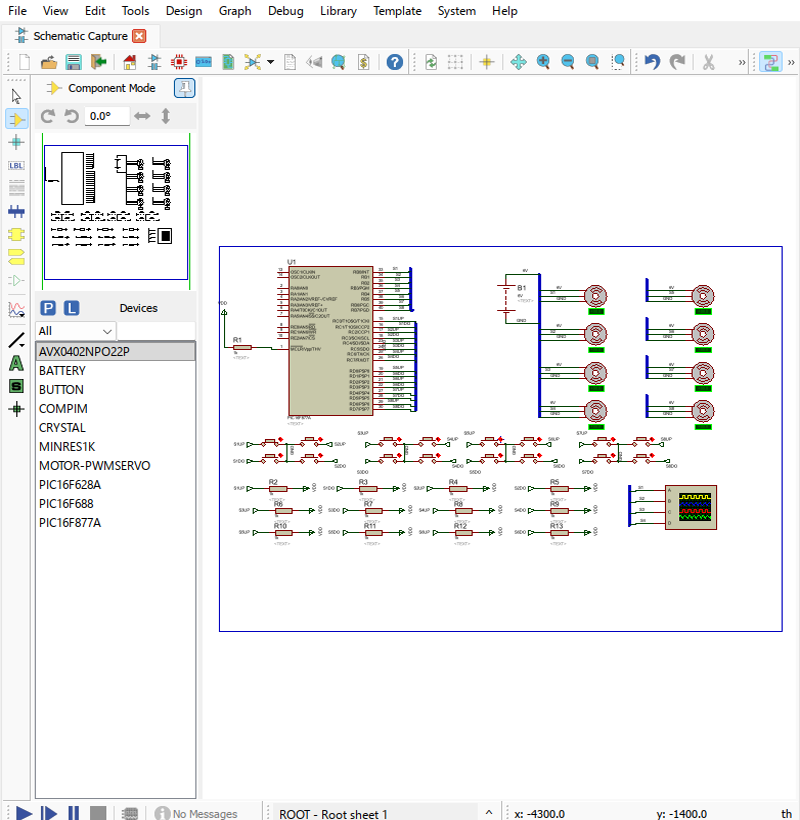Undo the last action using the toolbar
800x820 pixels.
click(652, 62)
